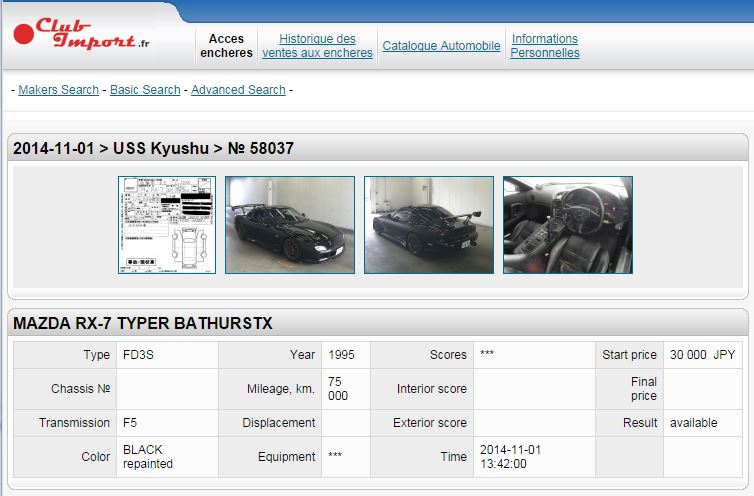Image resolution: width=754 pixels, height=496 pixels.
Task: Open the Advanced Search link
Action: pos(238,90)
